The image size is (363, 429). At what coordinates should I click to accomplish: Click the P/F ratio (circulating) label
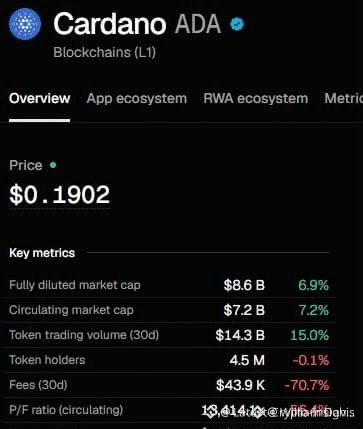[66, 410]
